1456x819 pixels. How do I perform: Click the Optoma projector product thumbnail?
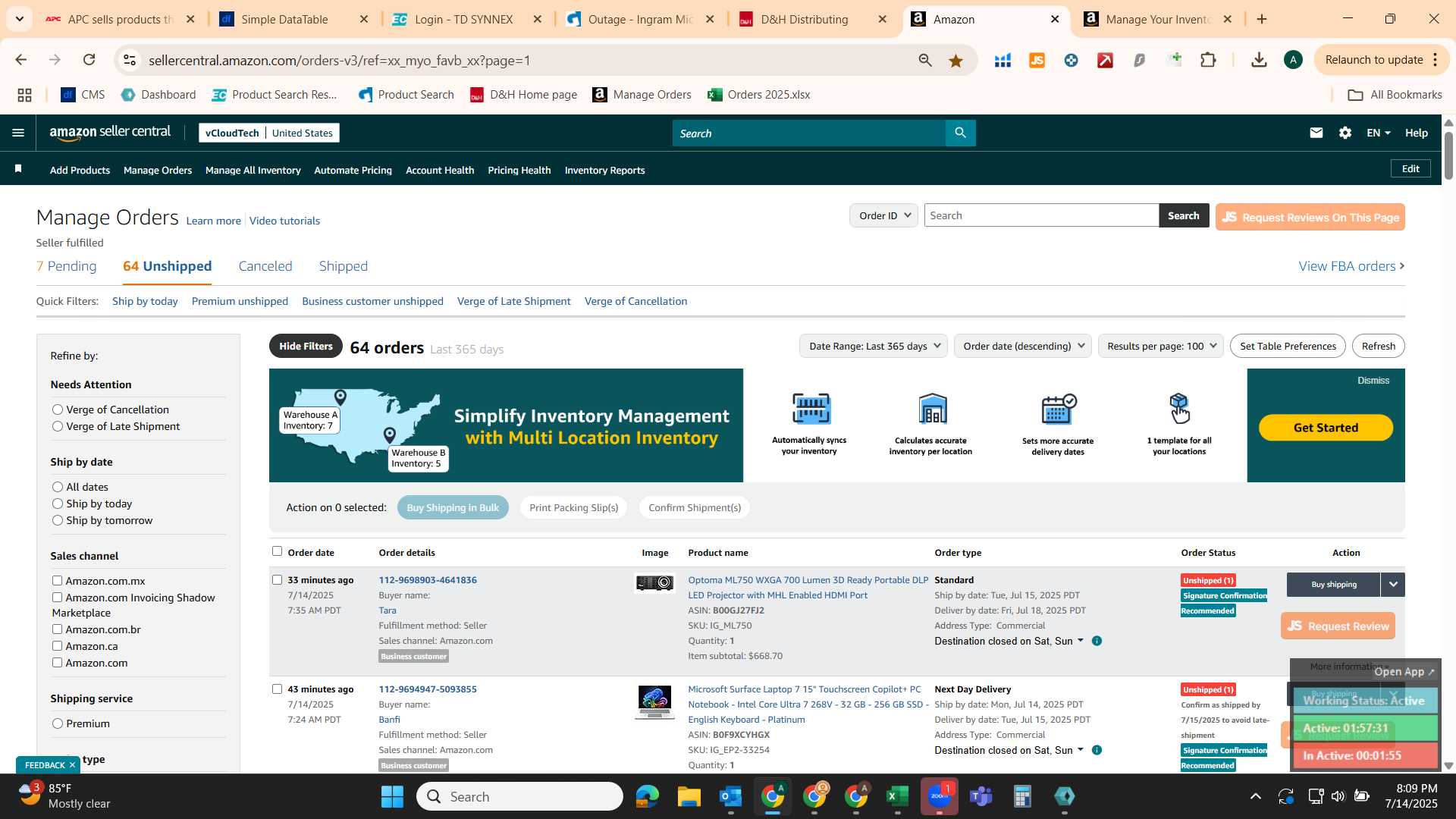[654, 582]
